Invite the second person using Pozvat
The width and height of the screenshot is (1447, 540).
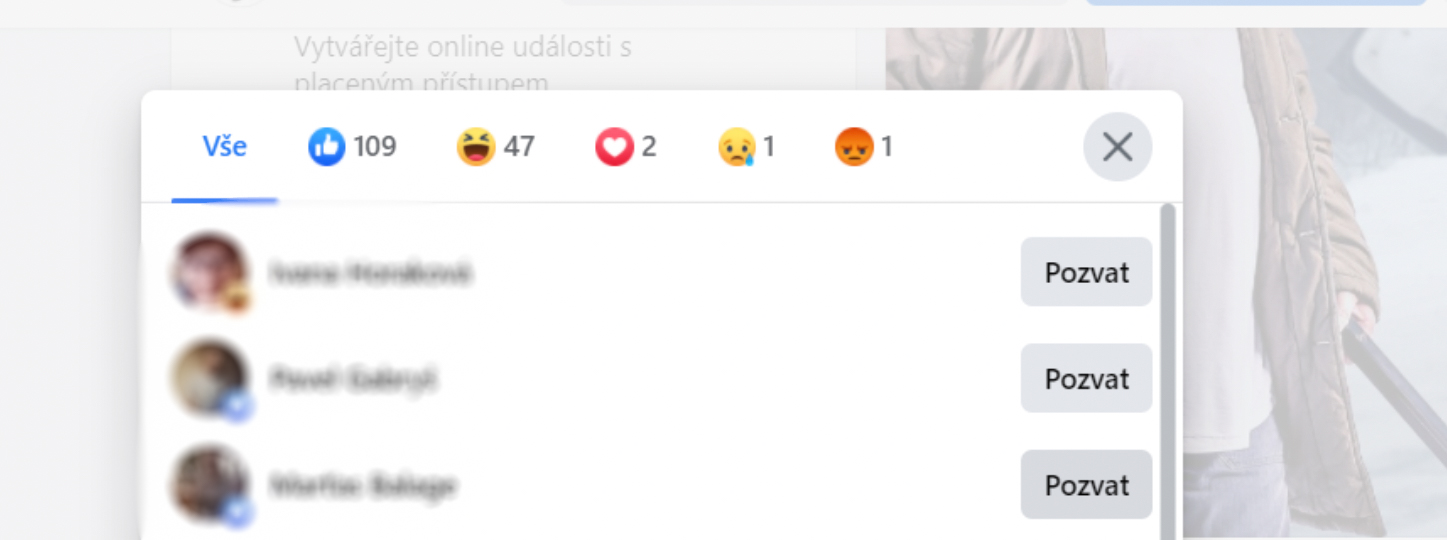tap(1086, 378)
